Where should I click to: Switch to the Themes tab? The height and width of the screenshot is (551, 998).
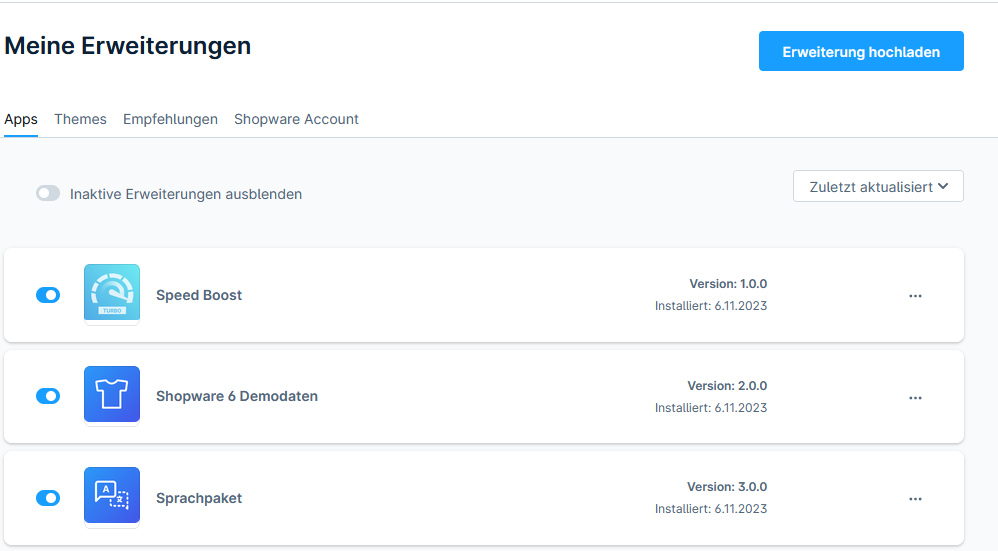(x=80, y=119)
